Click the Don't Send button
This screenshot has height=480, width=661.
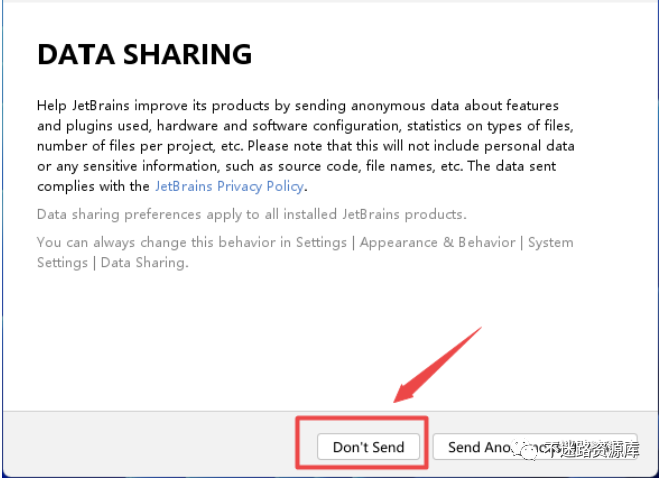[368, 447]
